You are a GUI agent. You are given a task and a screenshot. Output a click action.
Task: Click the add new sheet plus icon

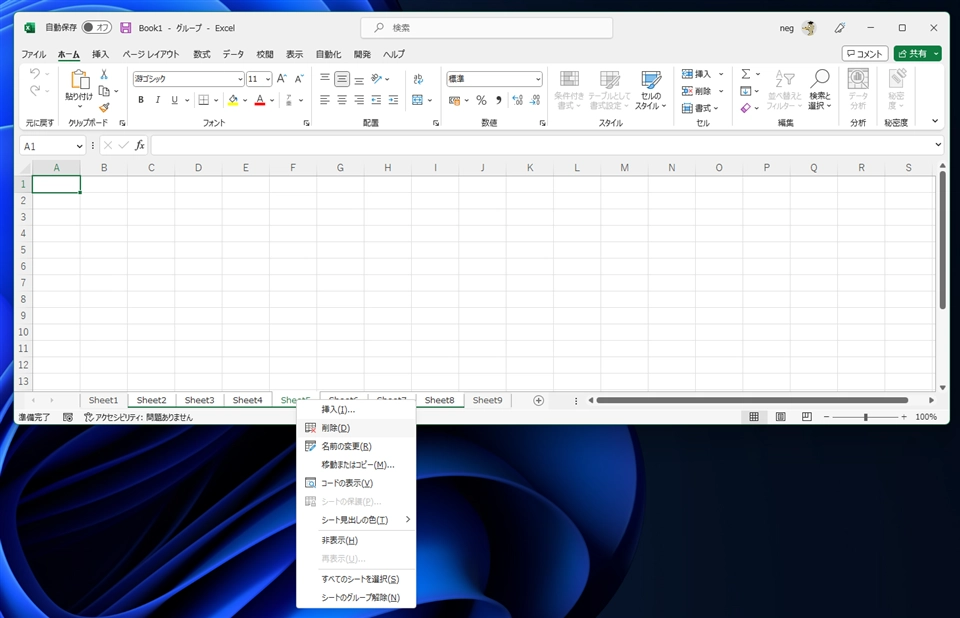[x=538, y=400]
